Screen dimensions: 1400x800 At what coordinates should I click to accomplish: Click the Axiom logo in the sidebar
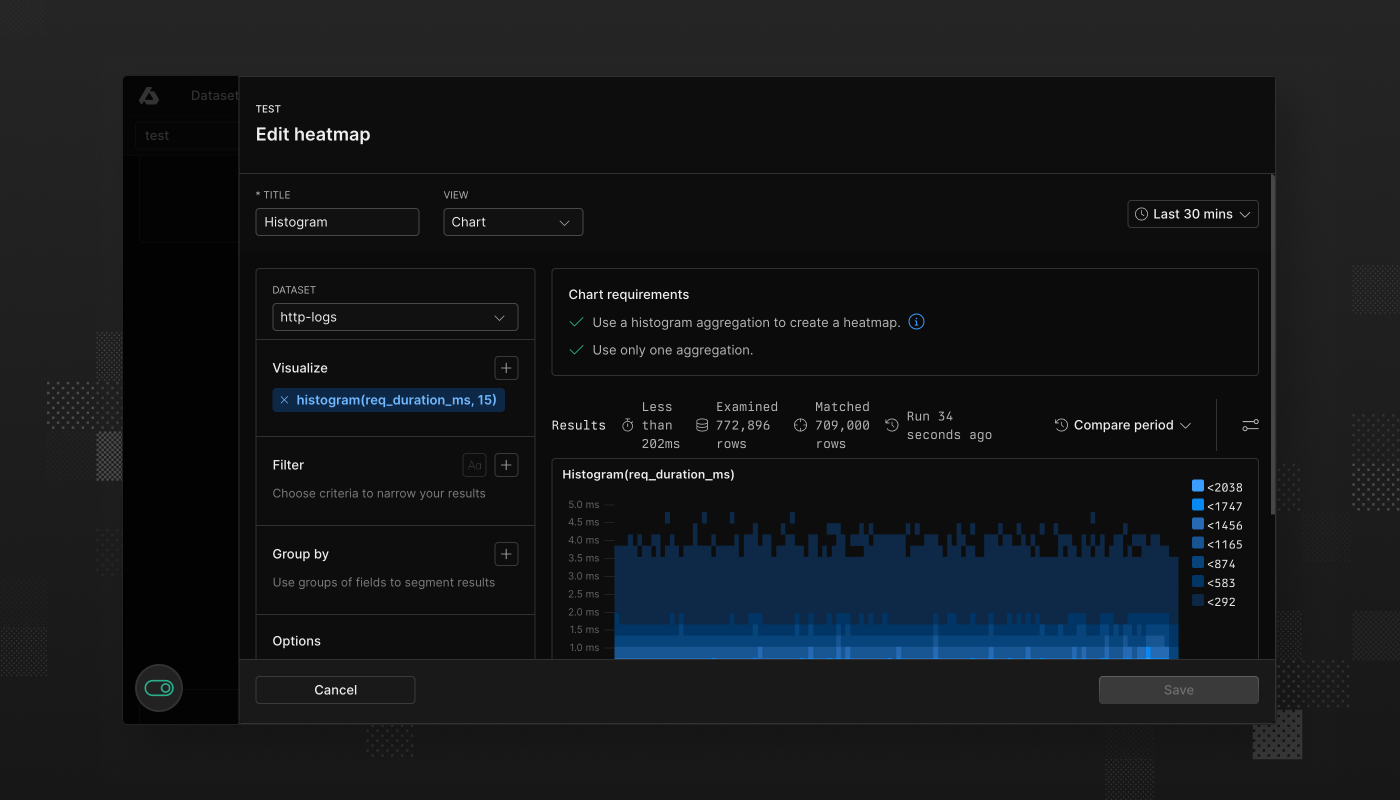coord(149,95)
